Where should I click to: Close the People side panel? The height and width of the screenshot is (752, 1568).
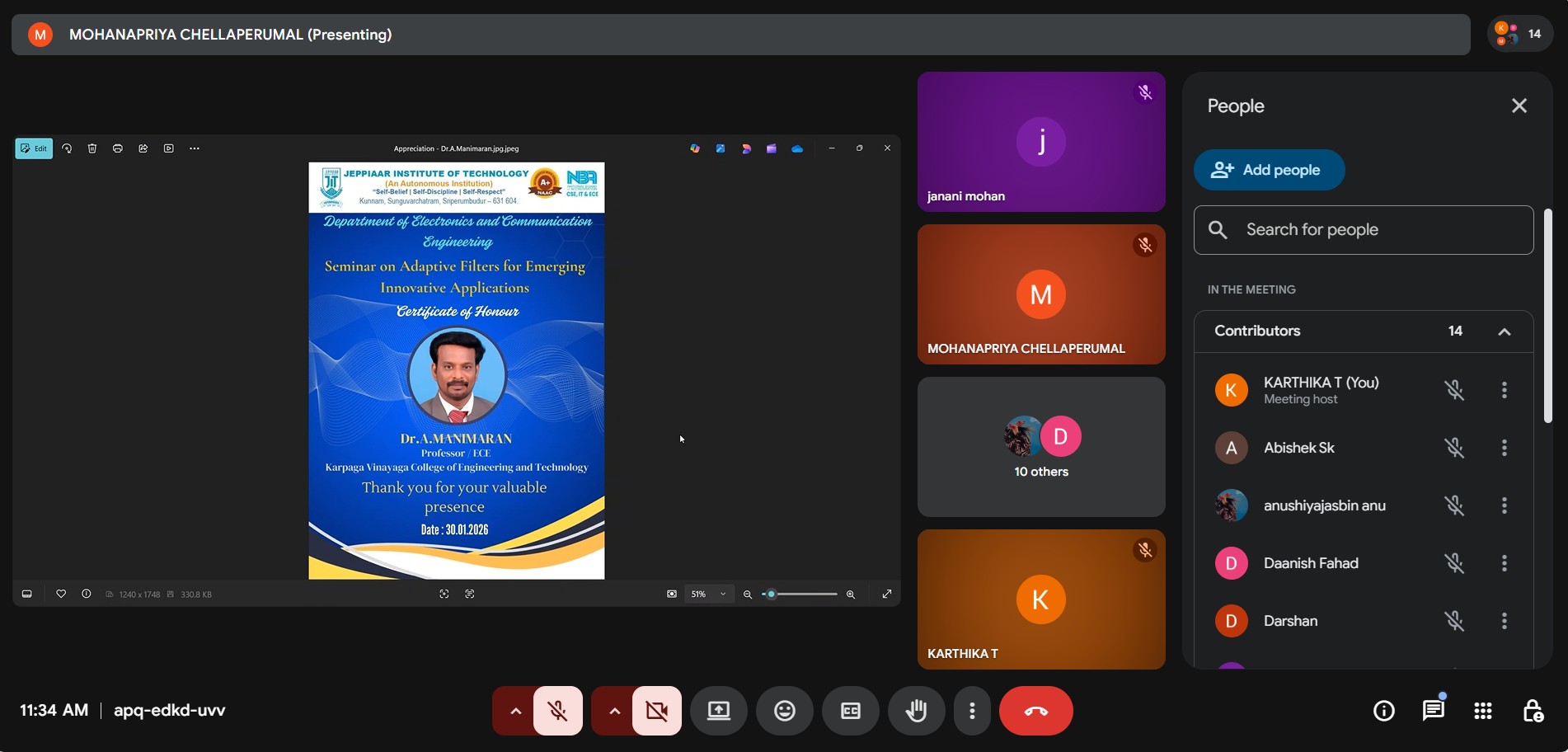coord(1519,106)
